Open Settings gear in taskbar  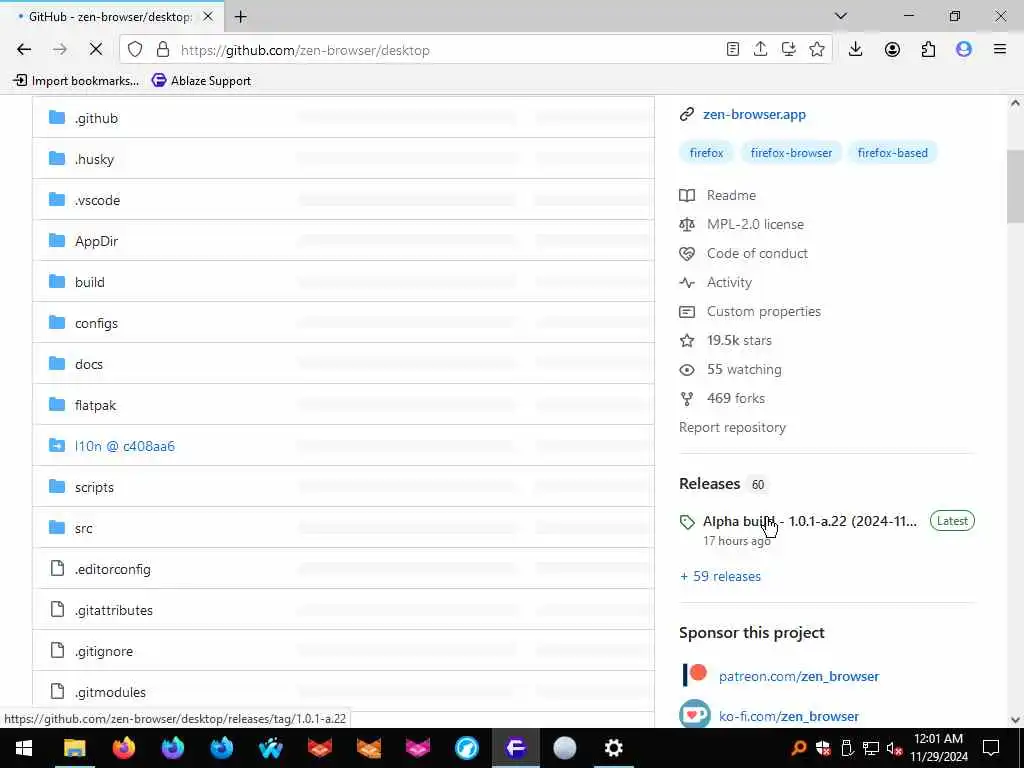(613, 748)
